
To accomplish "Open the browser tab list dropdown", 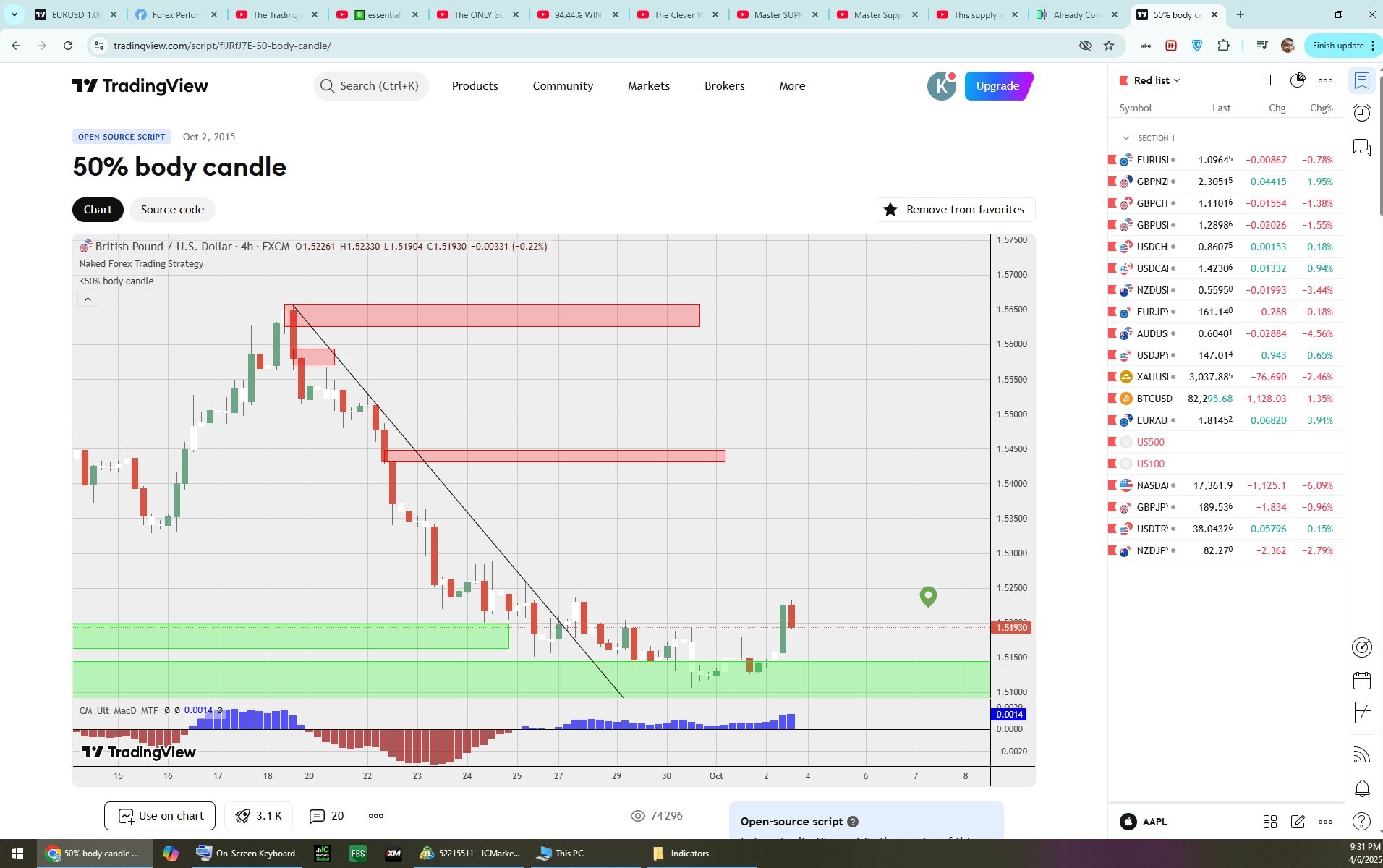I will click(x=14, y=14).
